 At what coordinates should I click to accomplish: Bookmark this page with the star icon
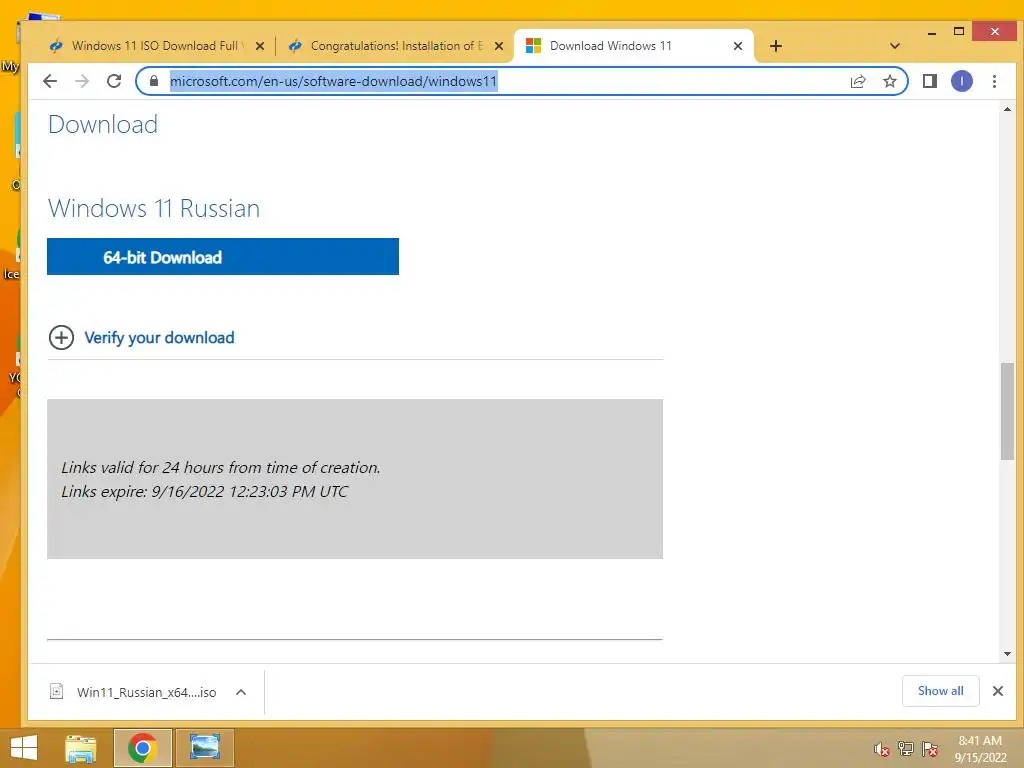coord(889,81)
